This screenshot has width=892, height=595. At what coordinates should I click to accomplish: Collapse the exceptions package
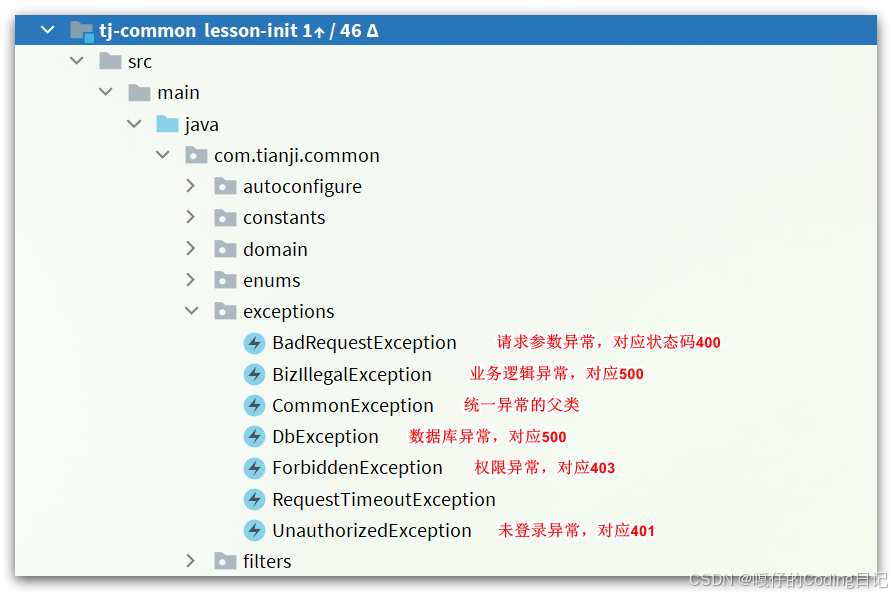coord(192,311)
